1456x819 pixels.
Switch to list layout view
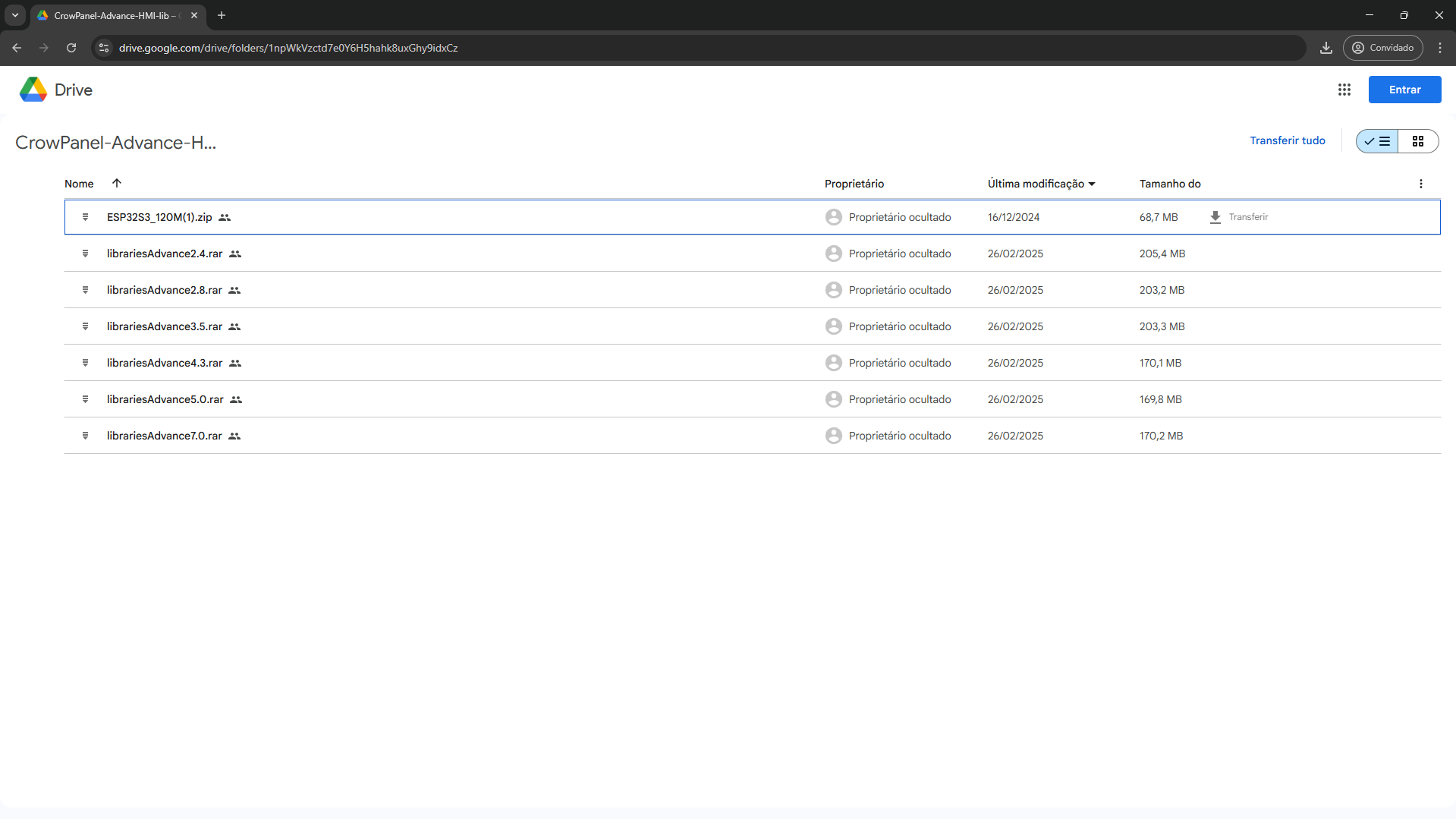click(1377, 141)
